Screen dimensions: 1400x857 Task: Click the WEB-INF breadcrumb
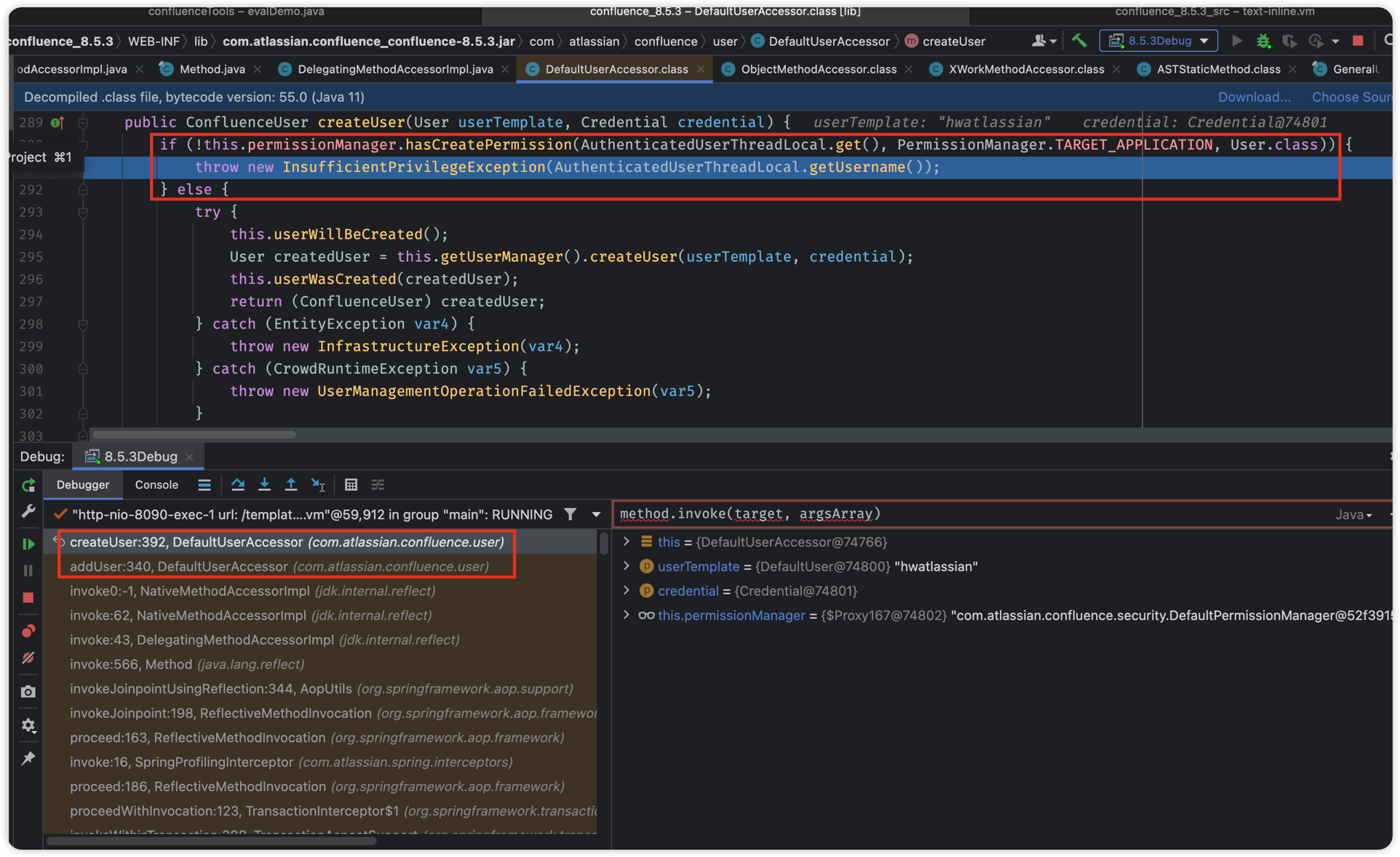pyautogui.click(x=154, y=41)
